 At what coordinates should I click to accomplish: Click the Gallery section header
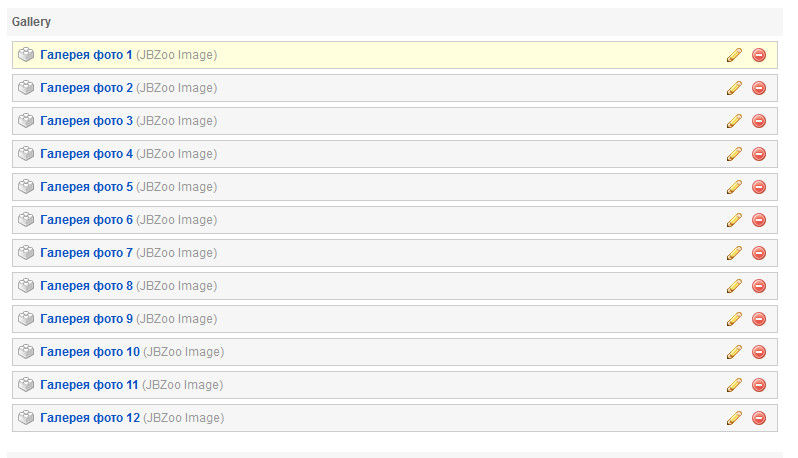(x=32, y=22)
